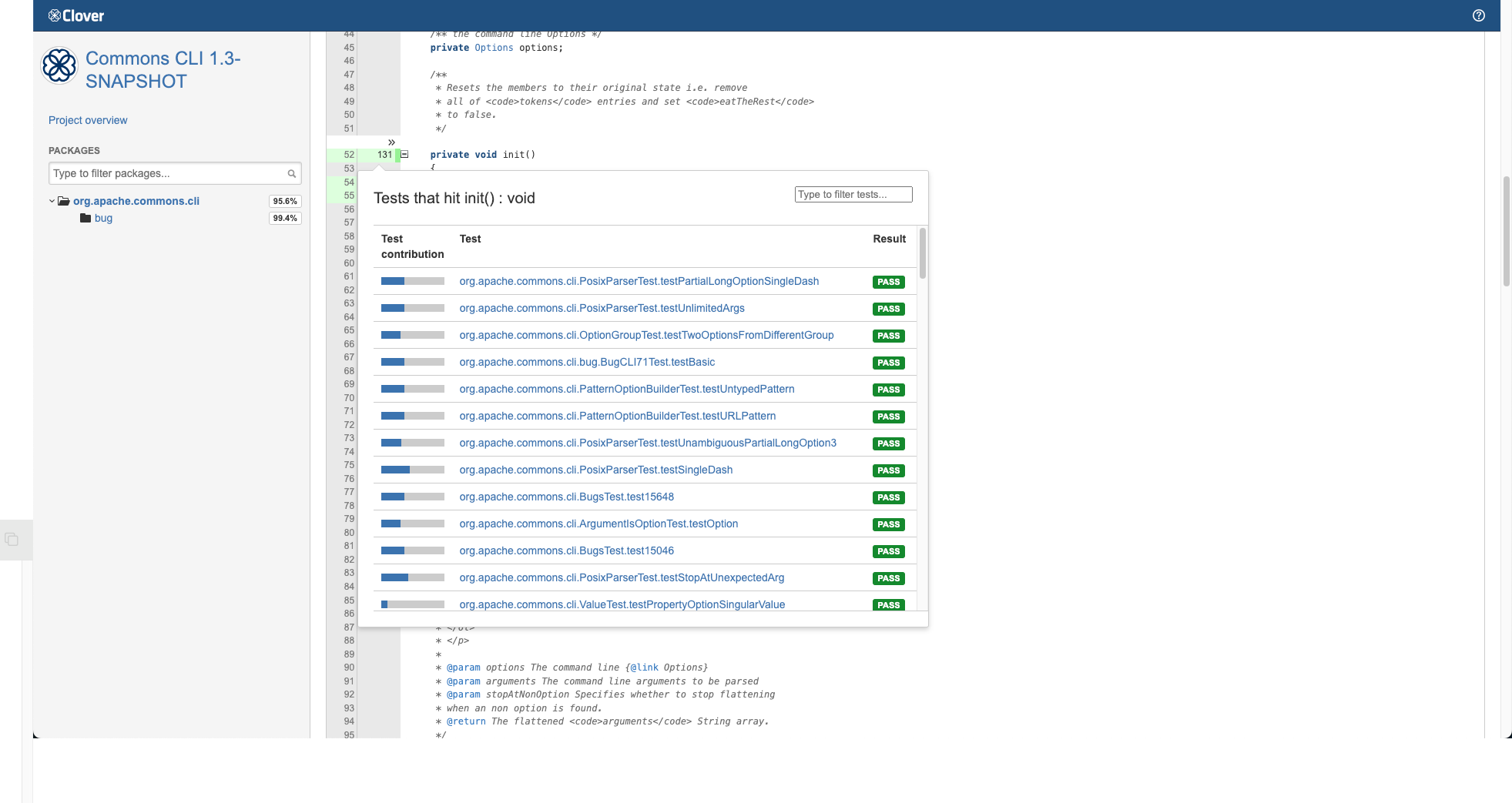Click the Type to filter tests field

[x=853, y=195]
